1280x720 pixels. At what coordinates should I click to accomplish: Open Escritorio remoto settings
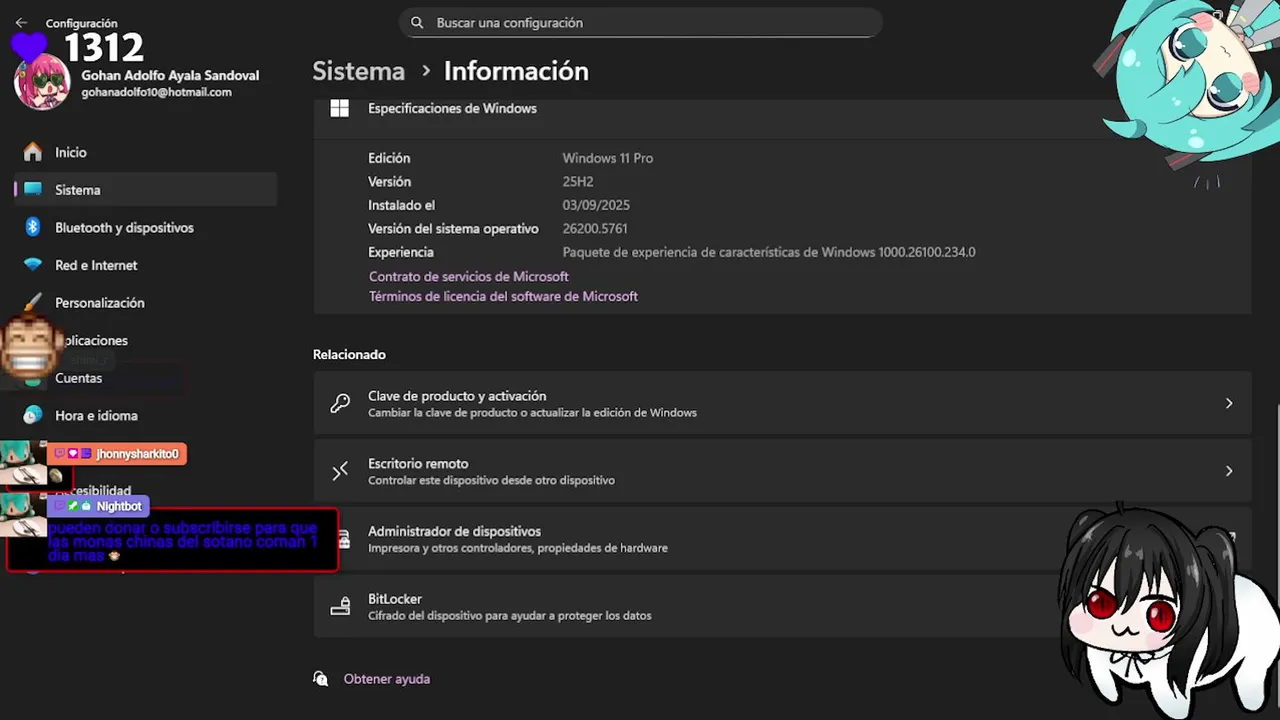click(x=782, y=471)
